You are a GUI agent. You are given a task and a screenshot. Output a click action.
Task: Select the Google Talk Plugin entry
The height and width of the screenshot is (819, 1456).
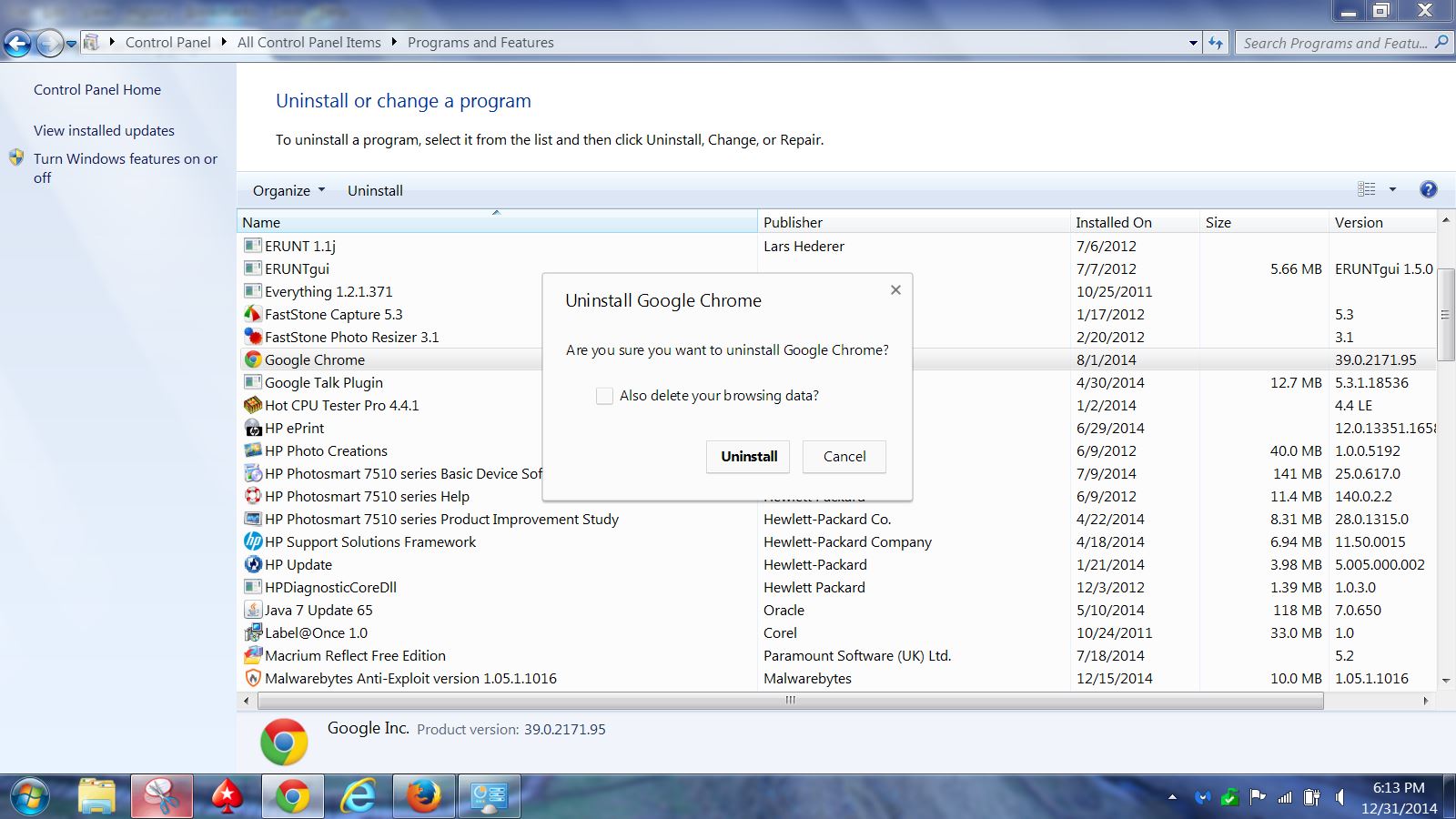click(323, 382)
